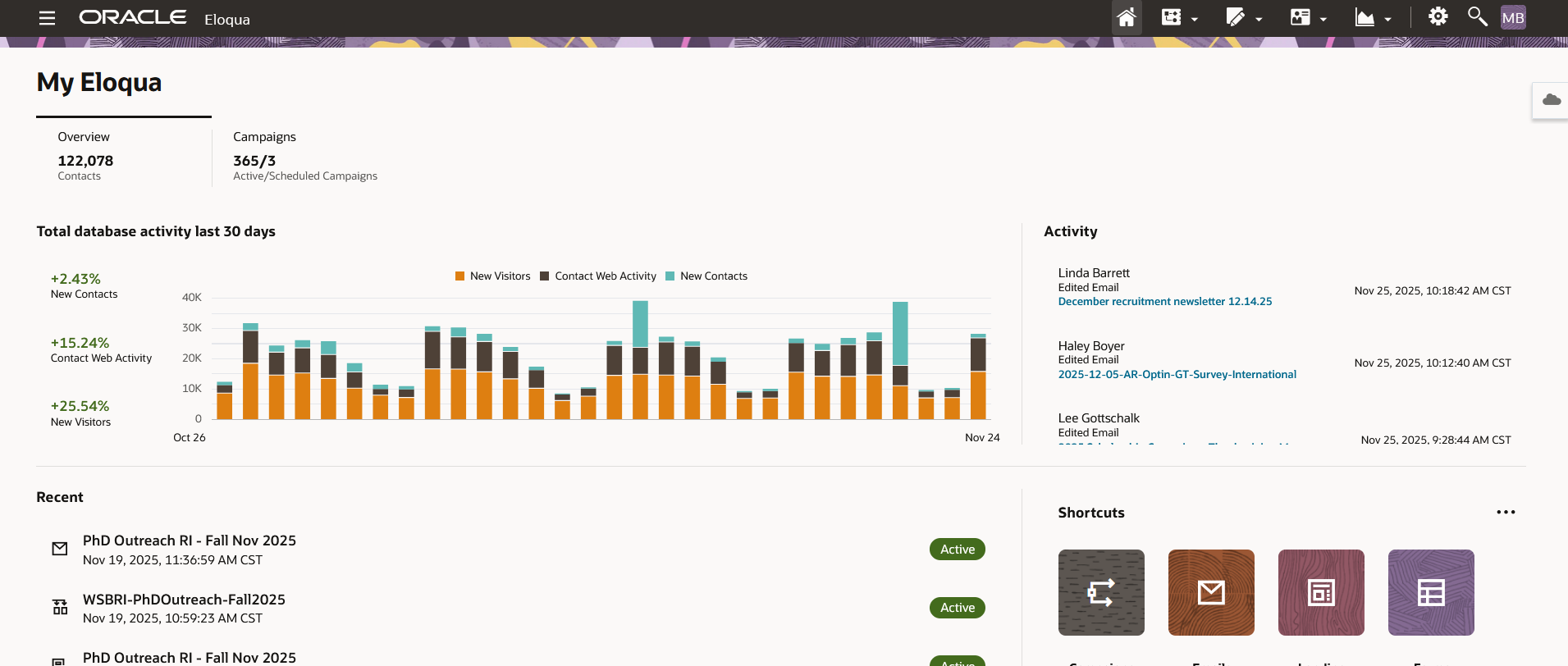Open the MB user profile avatar

click(x=1512, y=18)
